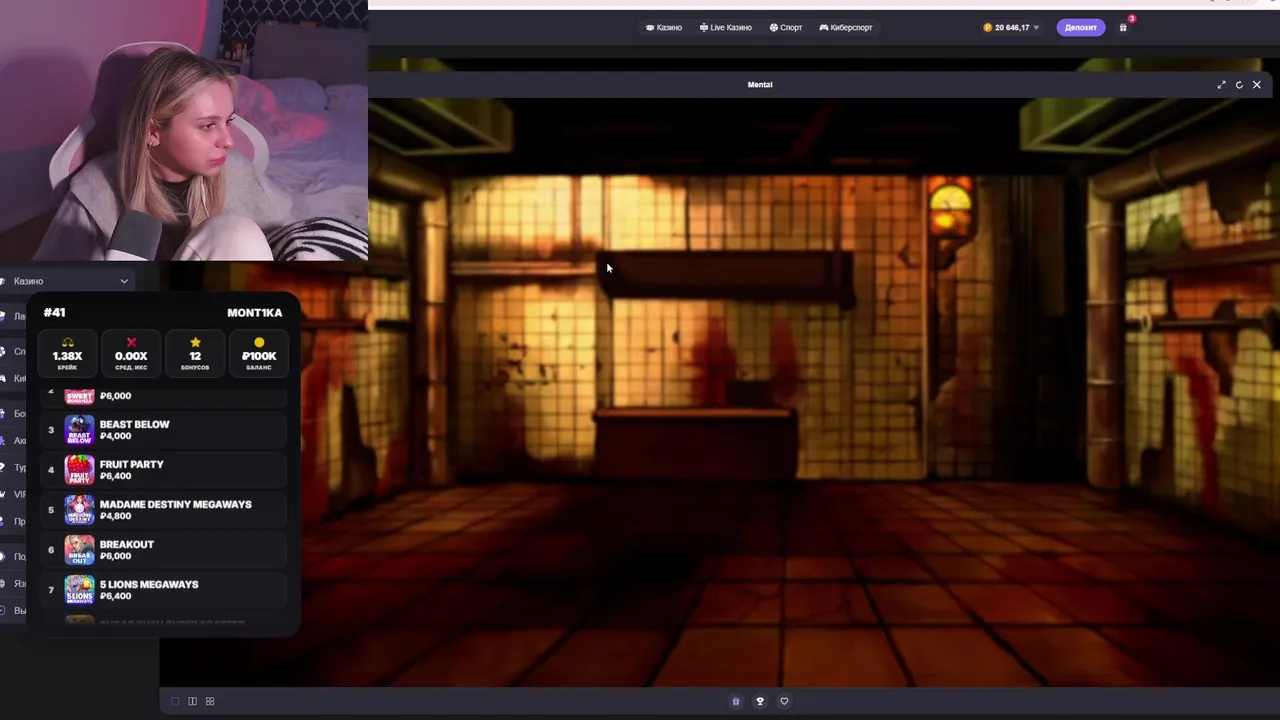Viewport: 1280px width, 720px height.
Task: Click the 5 Lions game thumbnail
Action: 79,590
